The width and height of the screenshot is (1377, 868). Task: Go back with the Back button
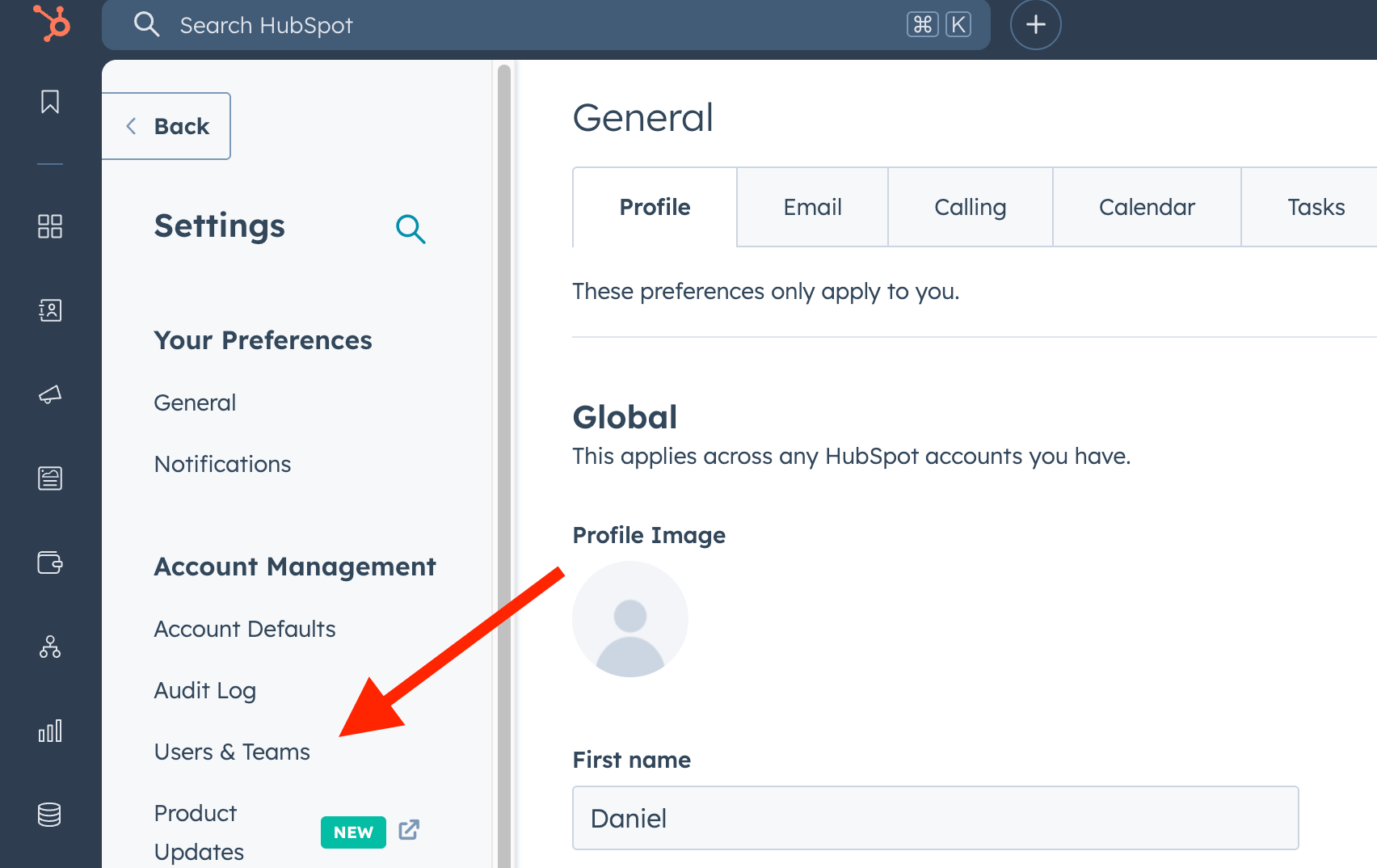[166, 126]
